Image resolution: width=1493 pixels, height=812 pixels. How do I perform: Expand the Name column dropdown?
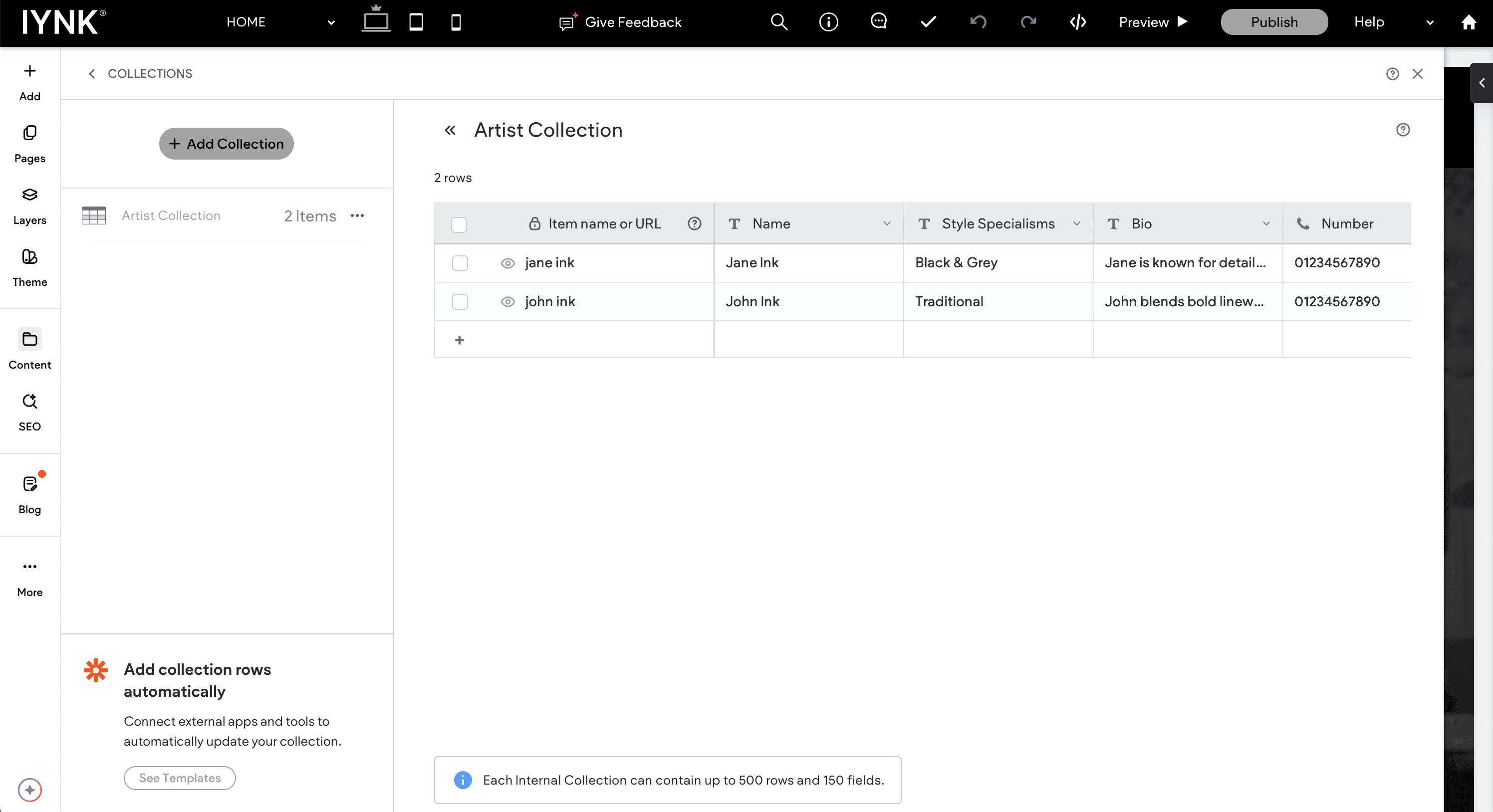tap(887, 223)
